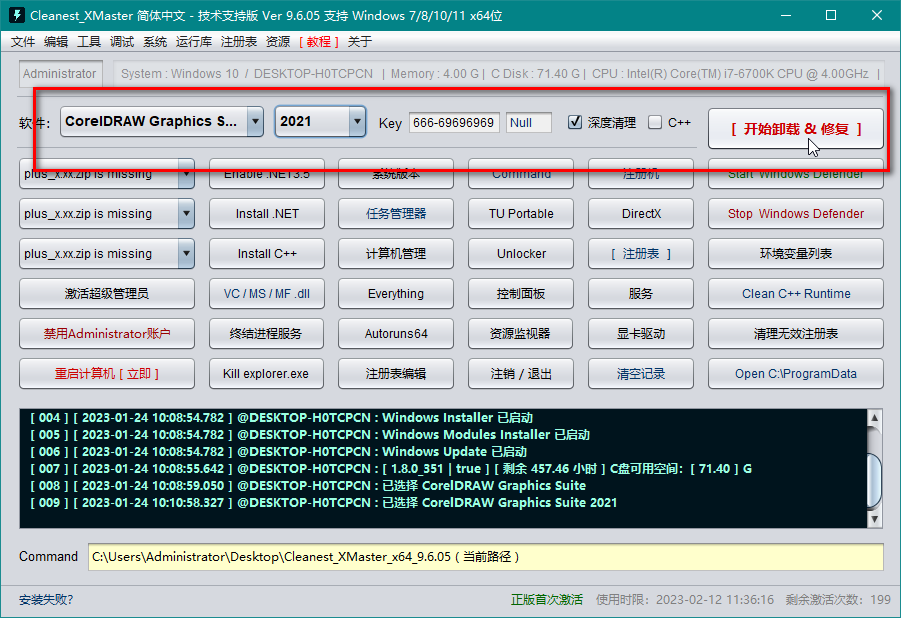901x618 pixels.
Task: Open the 文件 menu
Action: [x=23, y=41]
